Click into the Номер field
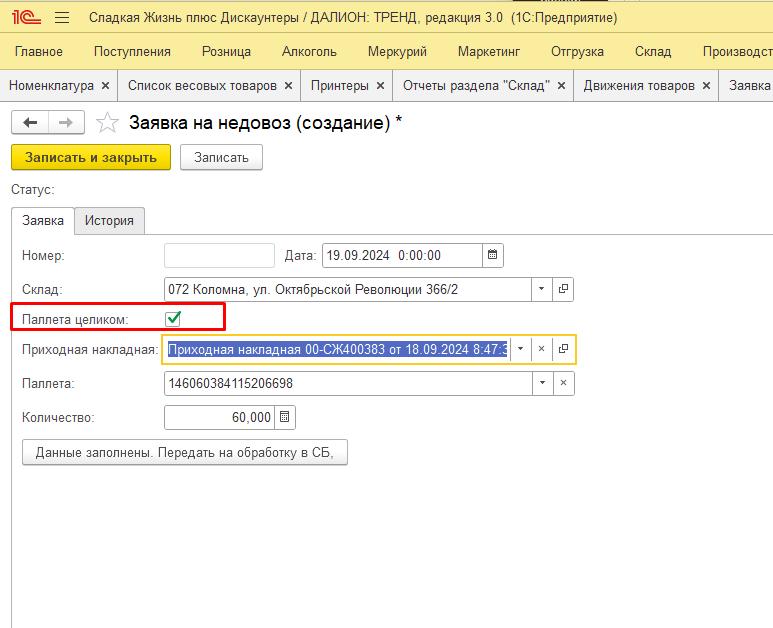 pyautogui.click(x=219, y=255)
